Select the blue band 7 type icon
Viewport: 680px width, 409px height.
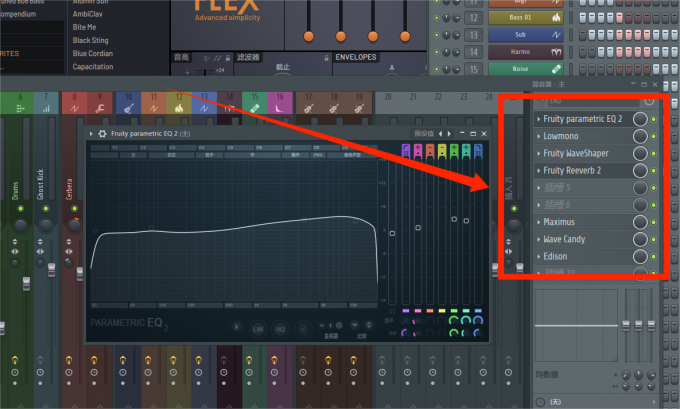pos(478,151)
